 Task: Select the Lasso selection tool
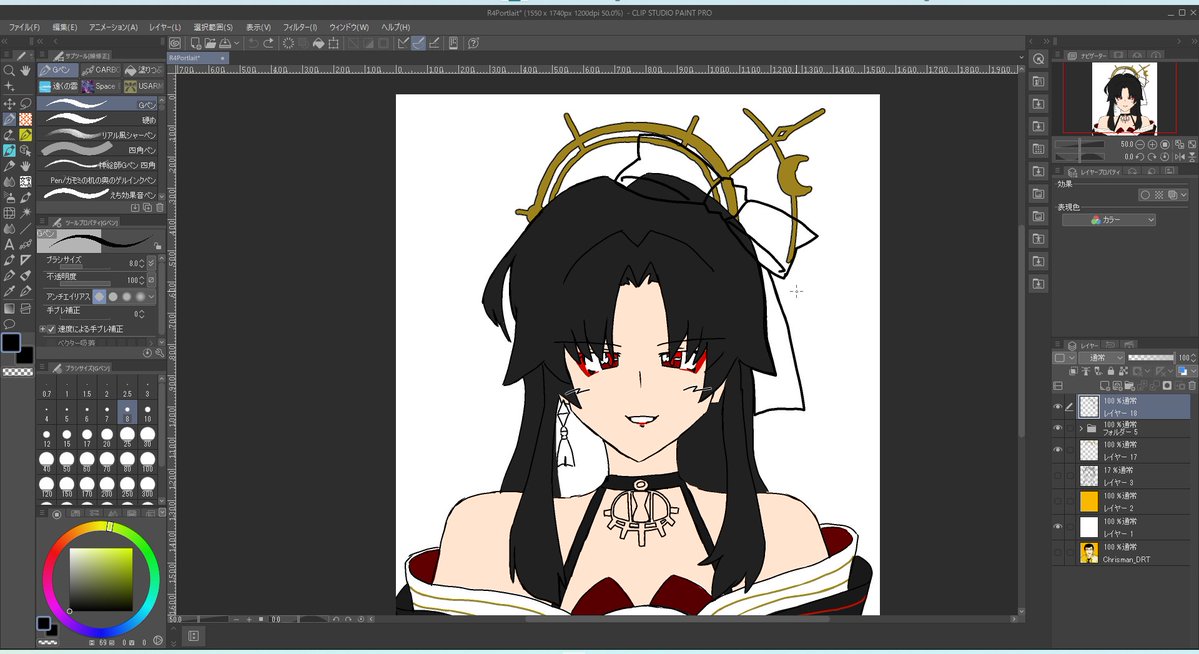(25, 103)
